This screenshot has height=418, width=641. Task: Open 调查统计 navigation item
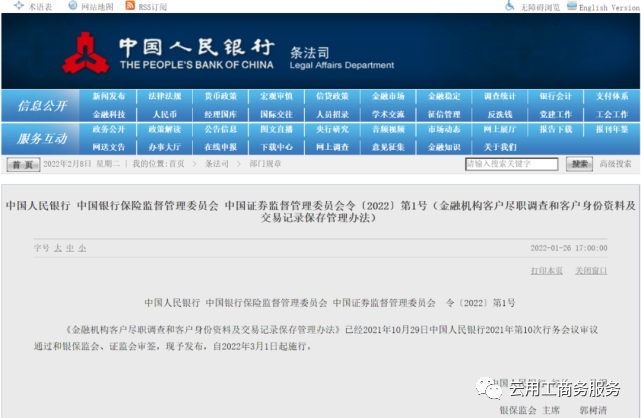[500, 96]
